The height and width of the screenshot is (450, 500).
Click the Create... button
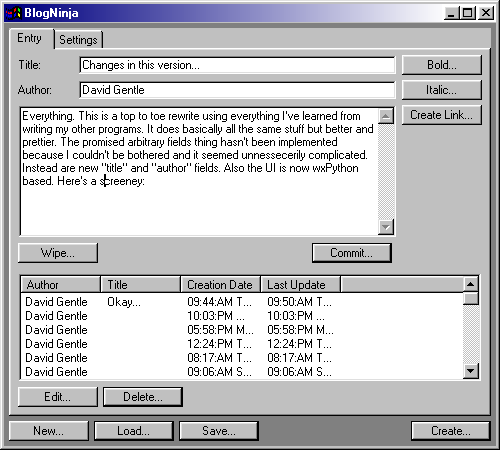pyautogui.click(x=451, y=431)
